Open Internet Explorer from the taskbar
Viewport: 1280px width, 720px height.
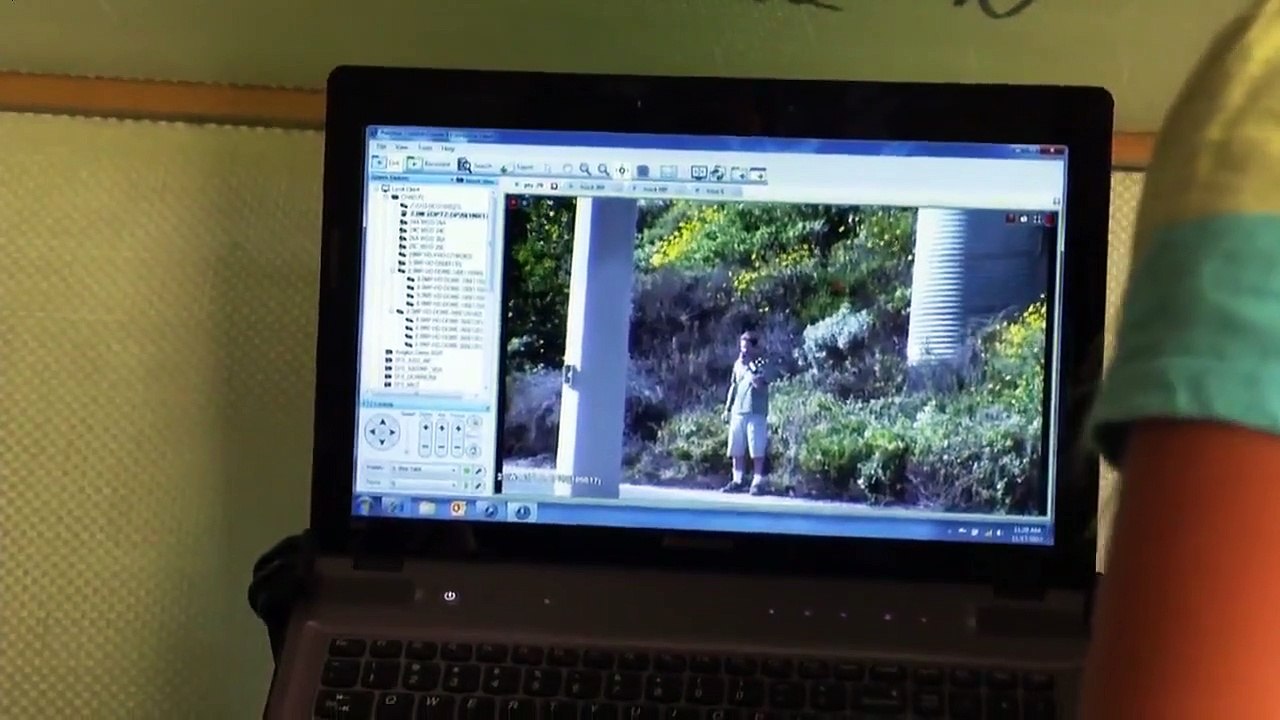395,507
